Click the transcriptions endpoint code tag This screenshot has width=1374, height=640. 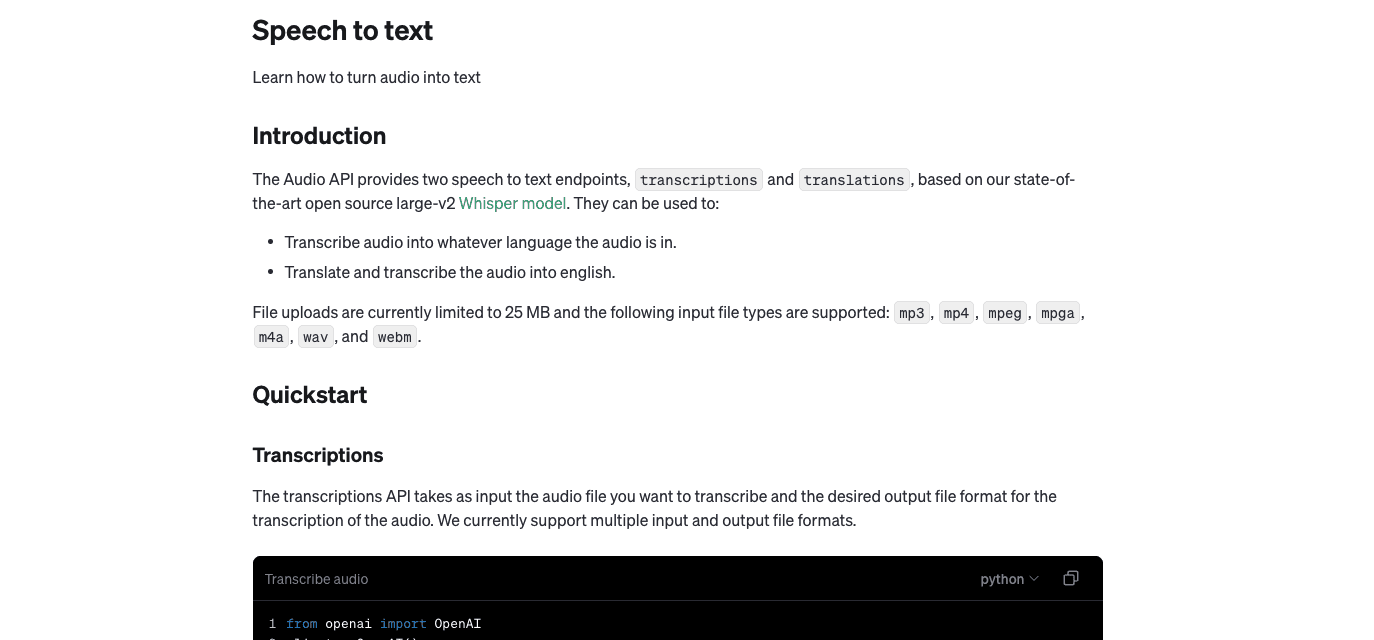coord(698,179)
